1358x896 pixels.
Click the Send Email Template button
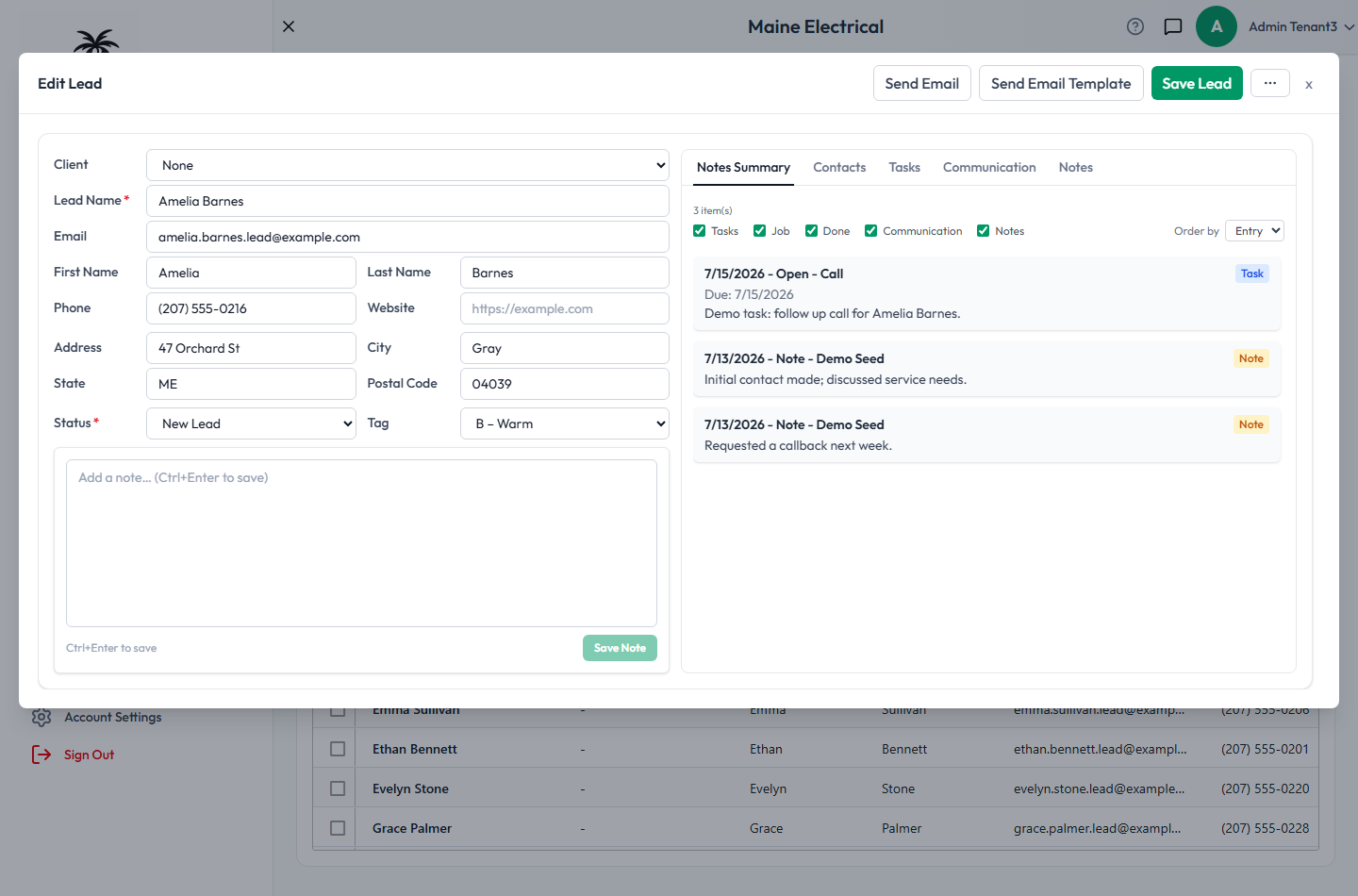coord(1061,83)
